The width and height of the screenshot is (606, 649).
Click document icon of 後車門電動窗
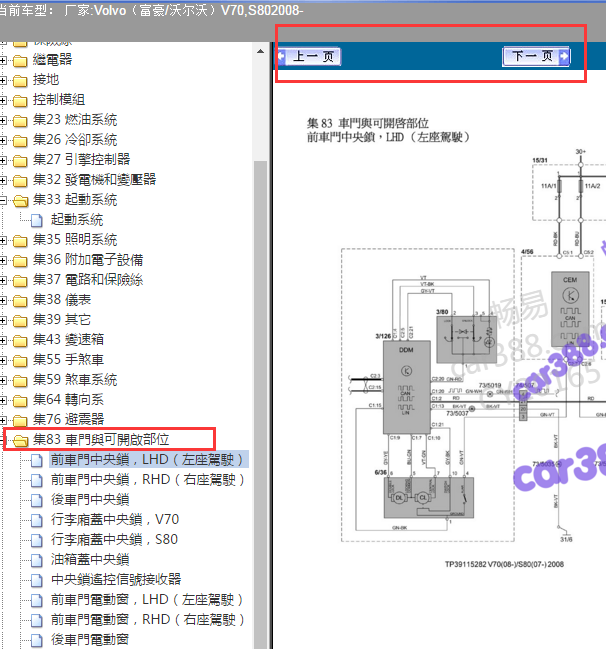pos(37,640)
